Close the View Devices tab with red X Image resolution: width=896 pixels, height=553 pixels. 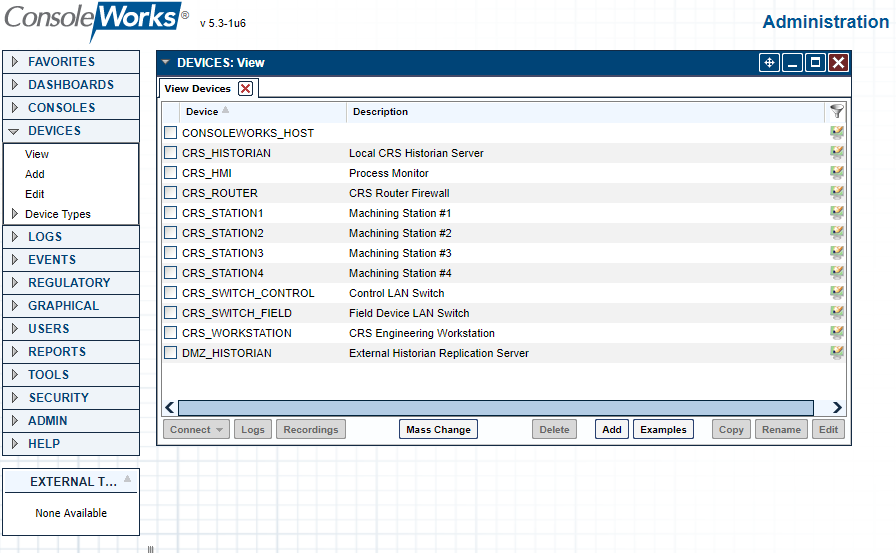pyautogui.click(x=245, y=89)
